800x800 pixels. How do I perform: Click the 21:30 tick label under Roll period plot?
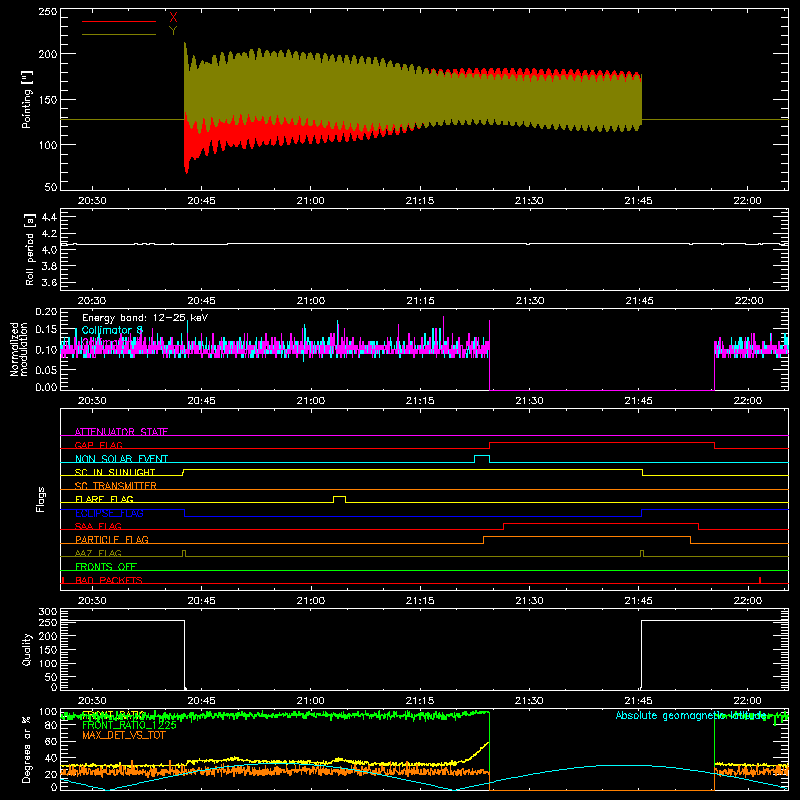530,301
